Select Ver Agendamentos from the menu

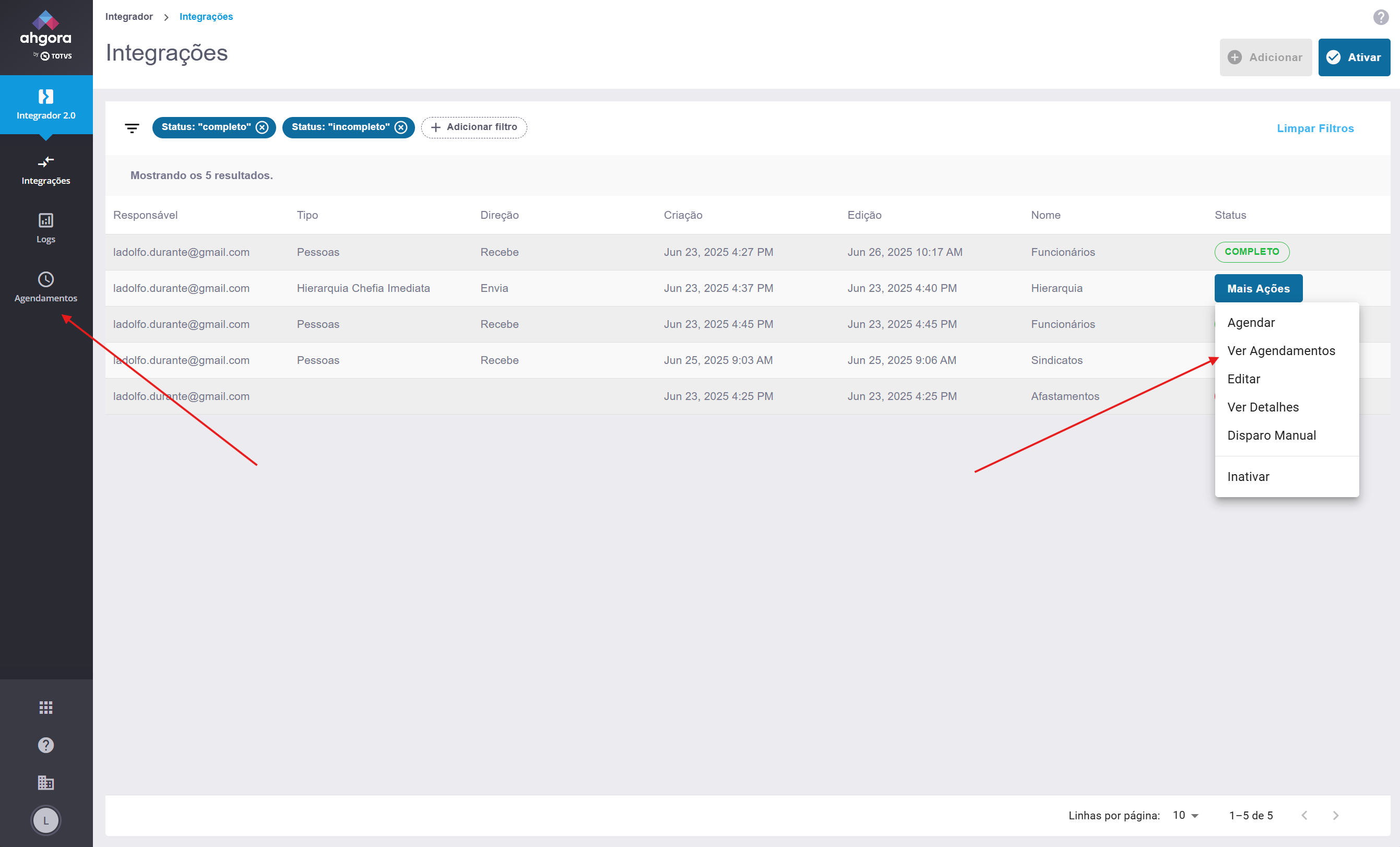(1280, 351)
